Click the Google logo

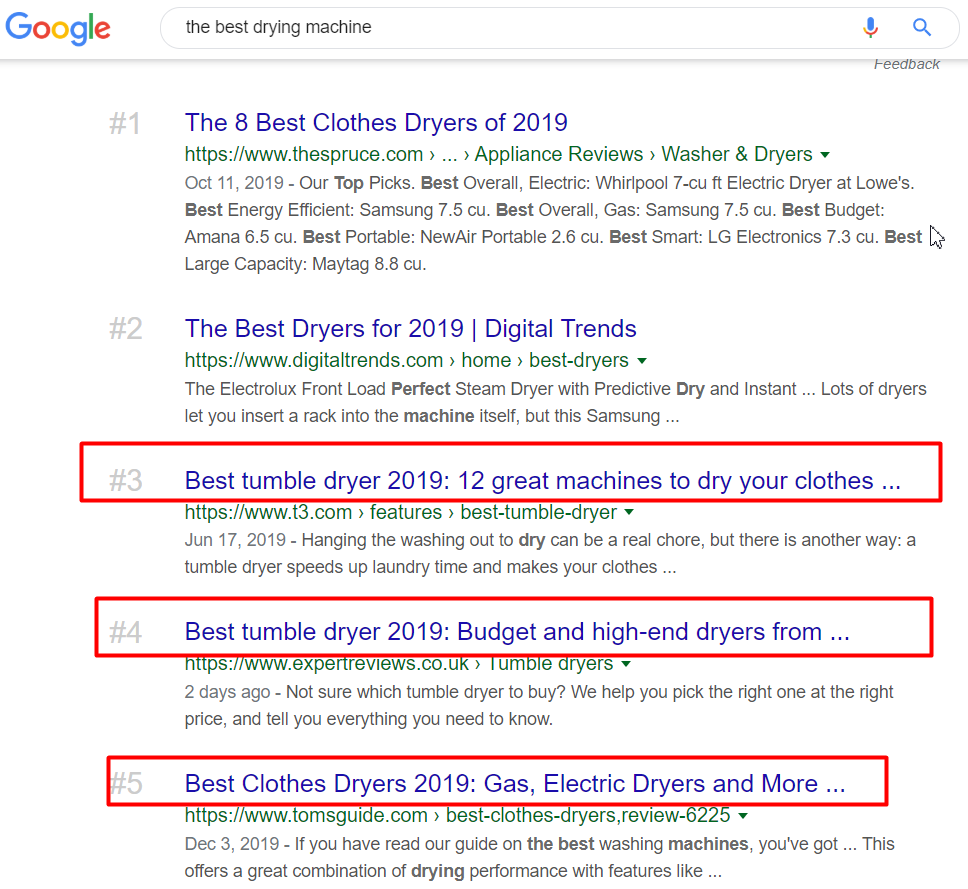58,28
